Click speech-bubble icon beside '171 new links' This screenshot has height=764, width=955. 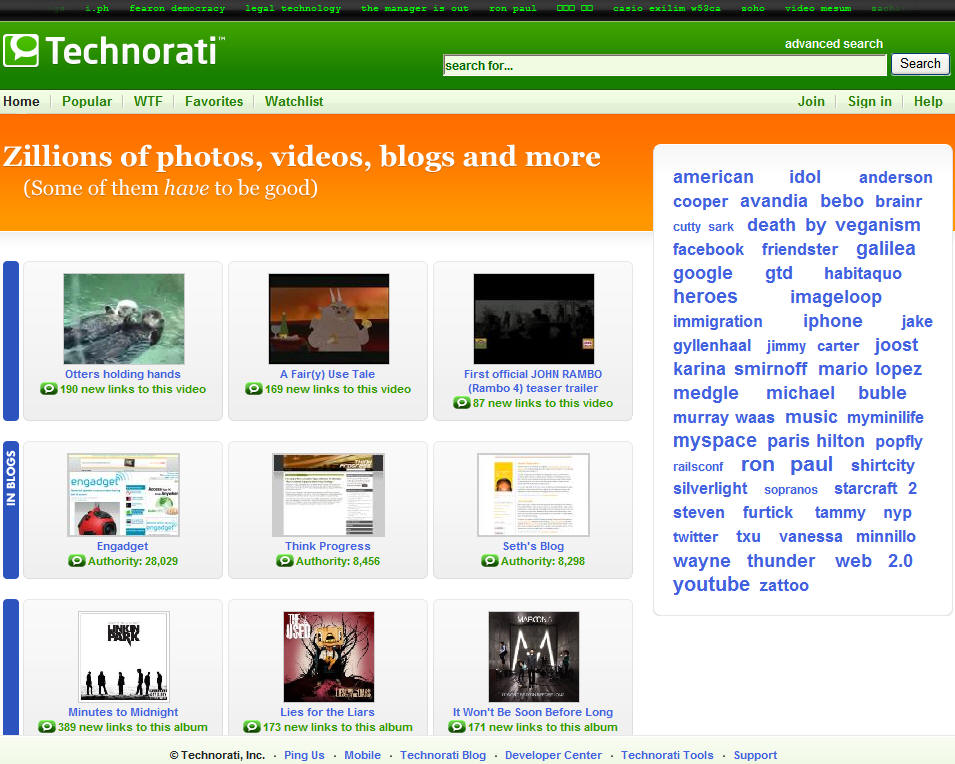click(x=457, y=727)
